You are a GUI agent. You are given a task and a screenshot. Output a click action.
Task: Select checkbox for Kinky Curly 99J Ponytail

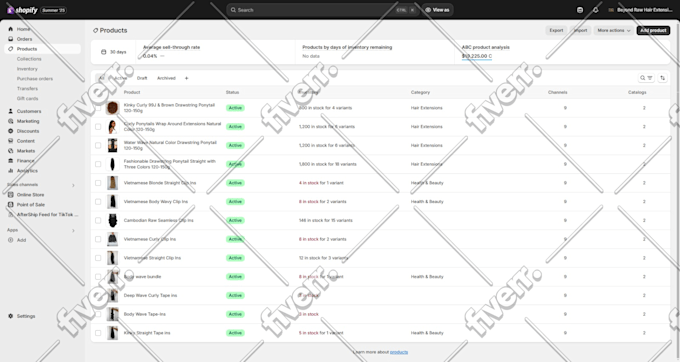tap(98, 108)
